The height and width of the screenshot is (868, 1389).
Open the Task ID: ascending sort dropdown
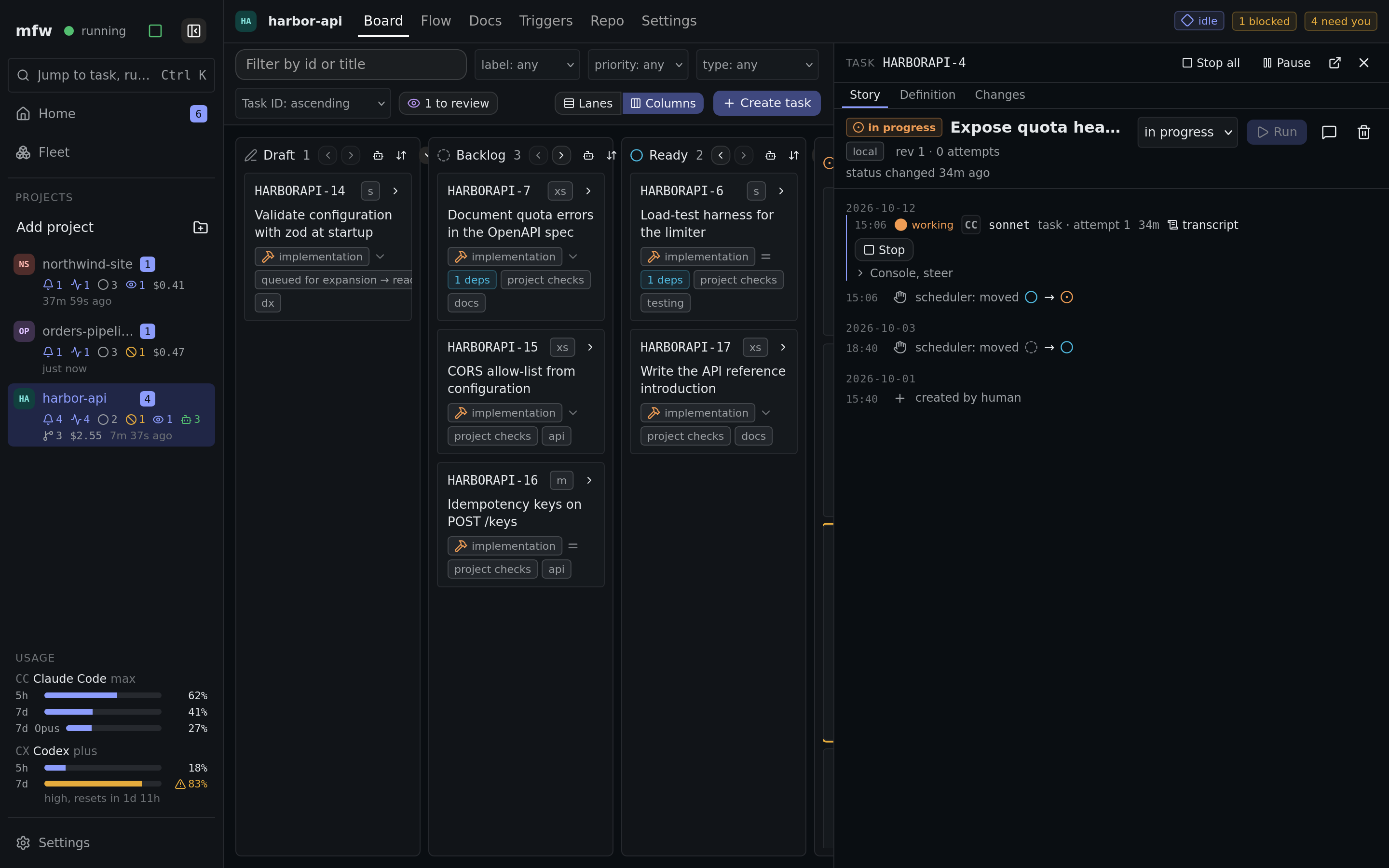(x=313, y=103)
